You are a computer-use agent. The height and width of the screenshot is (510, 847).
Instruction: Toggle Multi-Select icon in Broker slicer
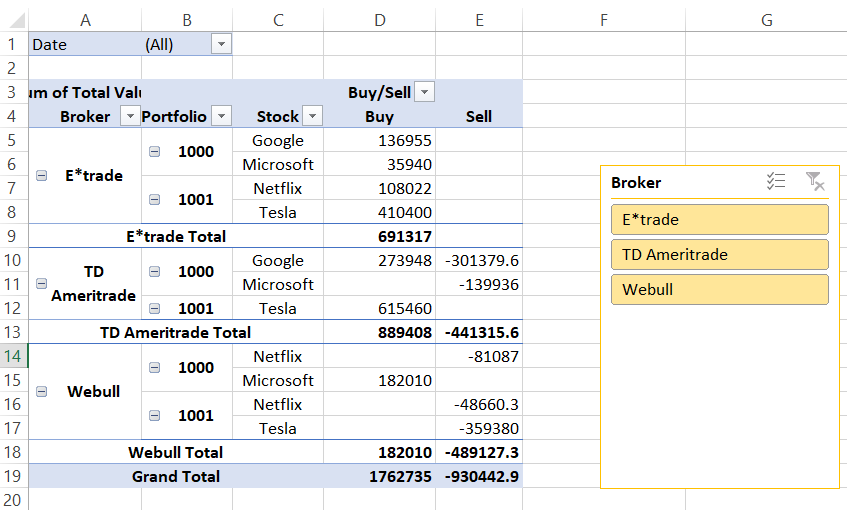pyautogui.click(x=776, y=181)
